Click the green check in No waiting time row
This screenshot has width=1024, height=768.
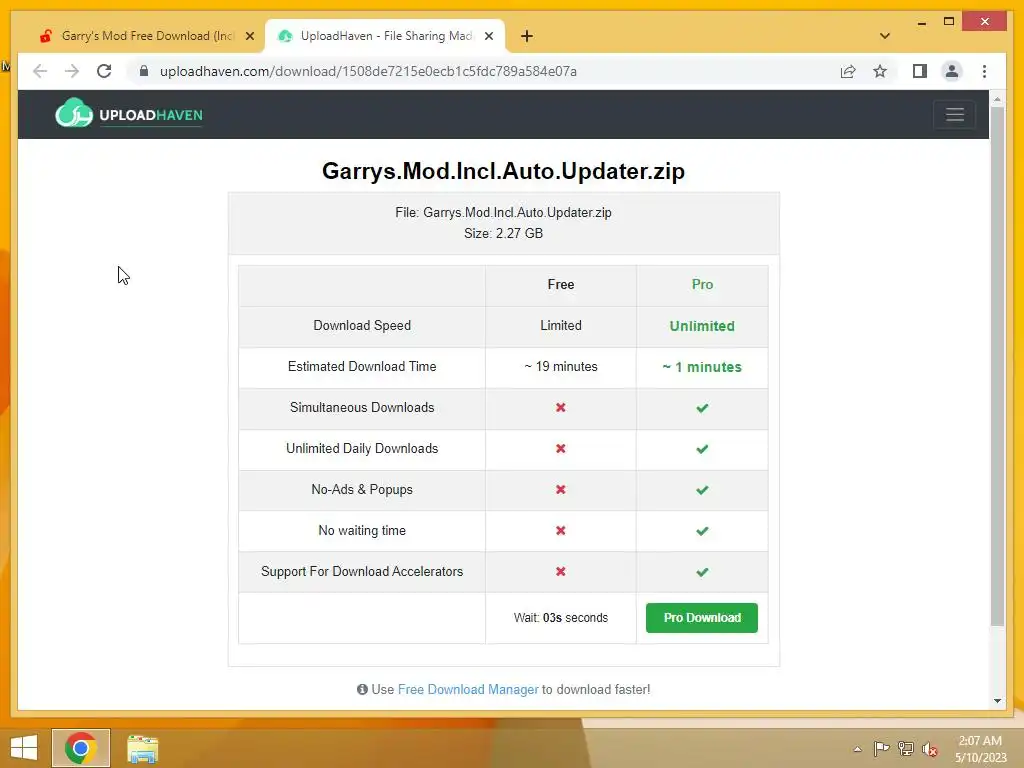click(702, 532)
